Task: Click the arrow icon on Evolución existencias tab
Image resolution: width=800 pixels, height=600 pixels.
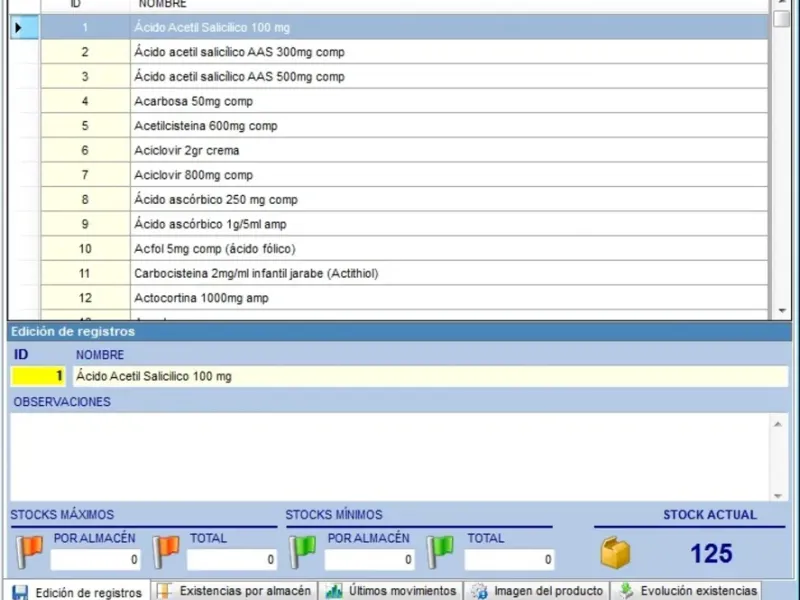Action: pyautogui.click(x=626, y=591)
